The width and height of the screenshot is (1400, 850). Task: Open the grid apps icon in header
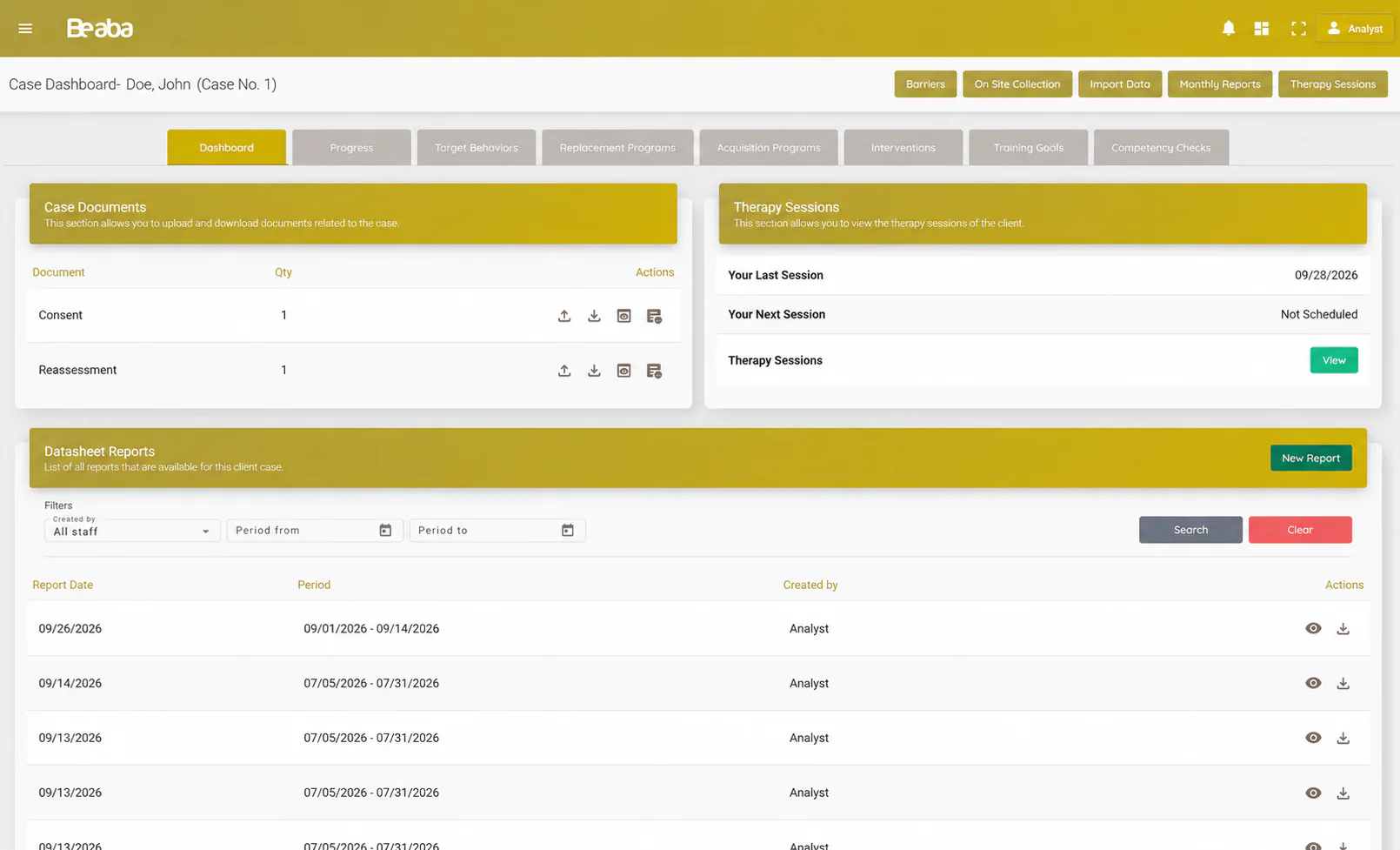pyautogui.click(x=1261, y=29)
